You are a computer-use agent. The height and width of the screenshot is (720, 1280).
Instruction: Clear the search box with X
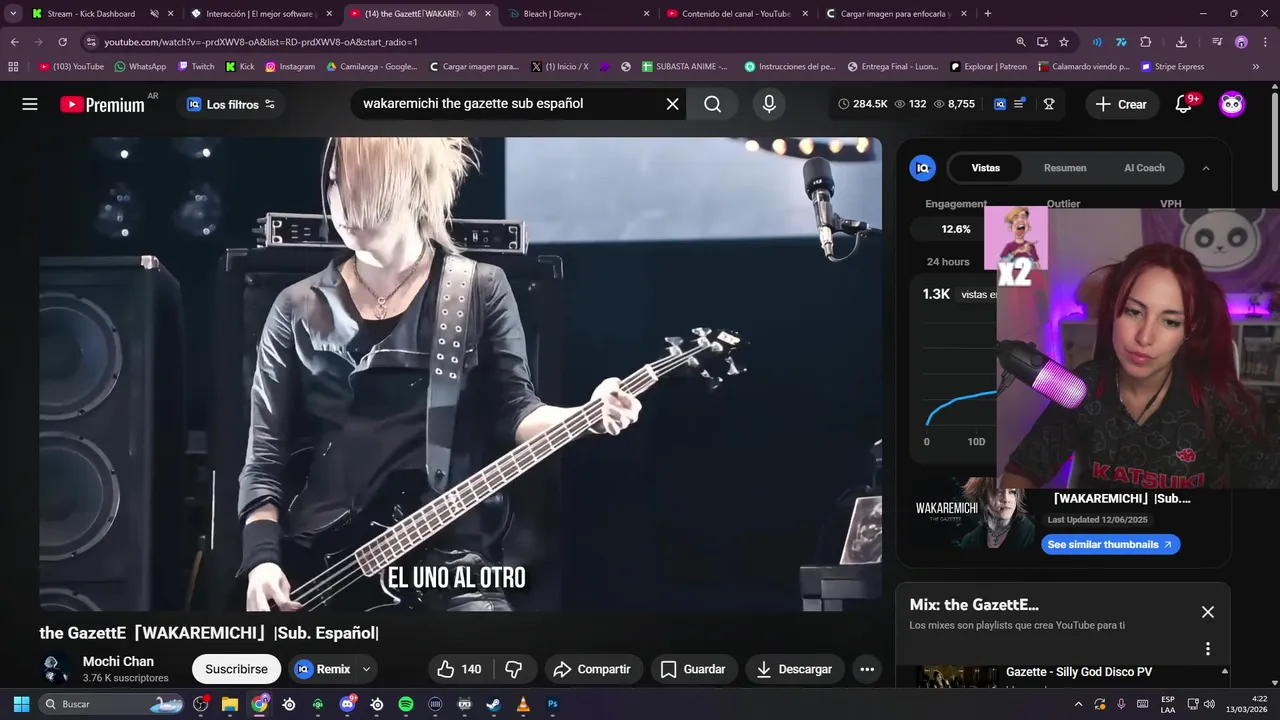tap(672, 104)
